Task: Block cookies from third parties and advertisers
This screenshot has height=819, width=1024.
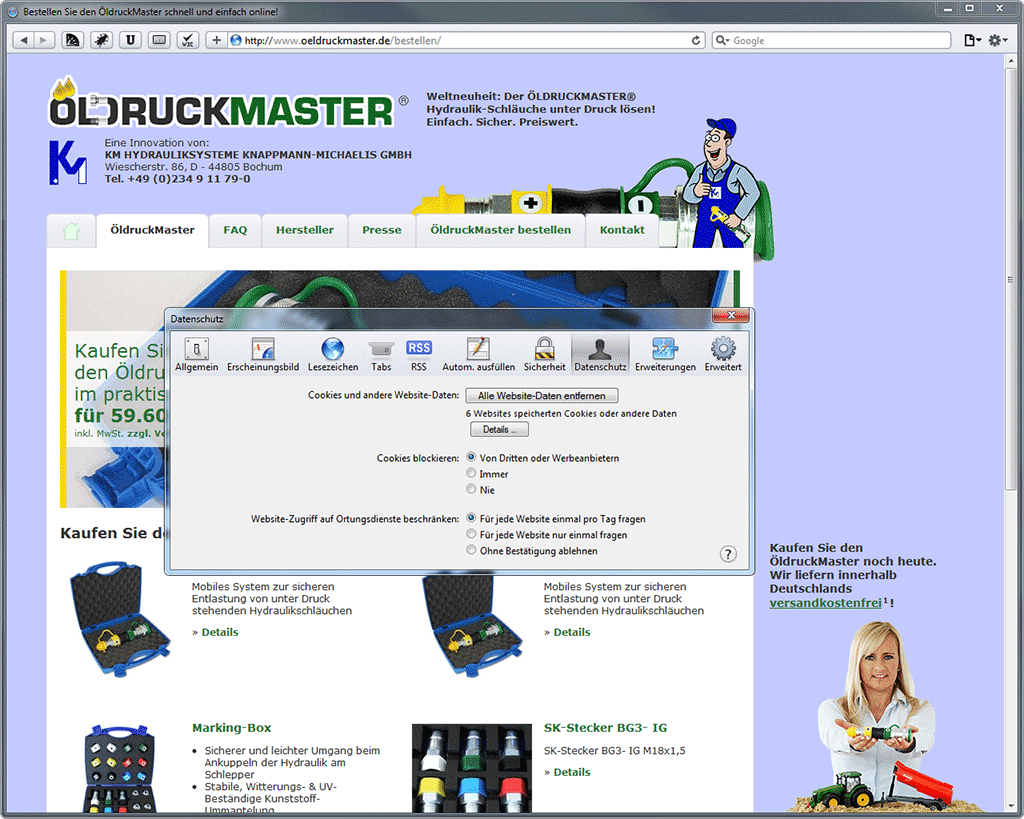Action: coord(471,457)
